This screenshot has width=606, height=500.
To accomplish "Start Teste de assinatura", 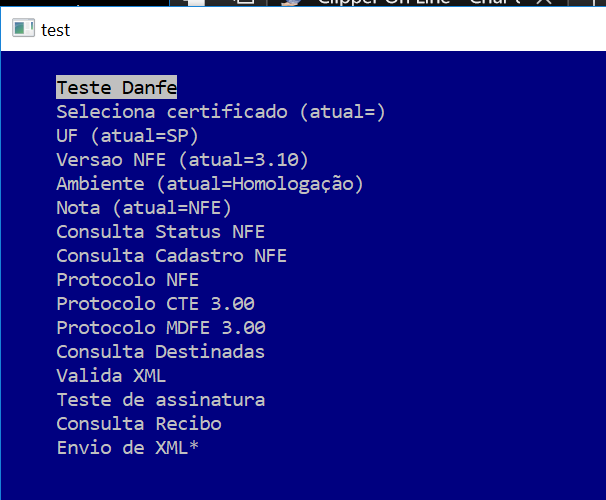I will point(160,400).
